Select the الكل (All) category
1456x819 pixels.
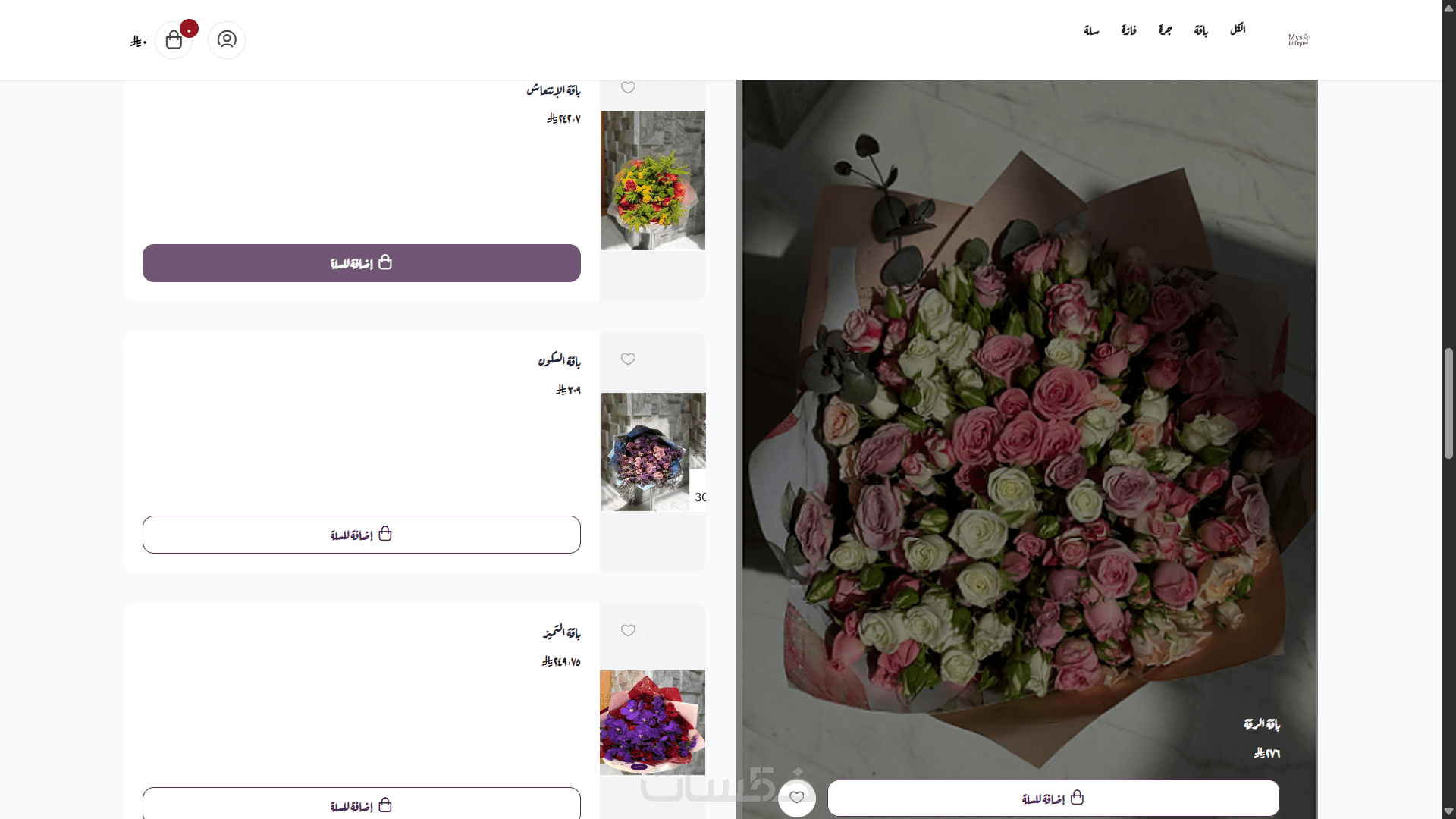click(x=1238, y=30)
